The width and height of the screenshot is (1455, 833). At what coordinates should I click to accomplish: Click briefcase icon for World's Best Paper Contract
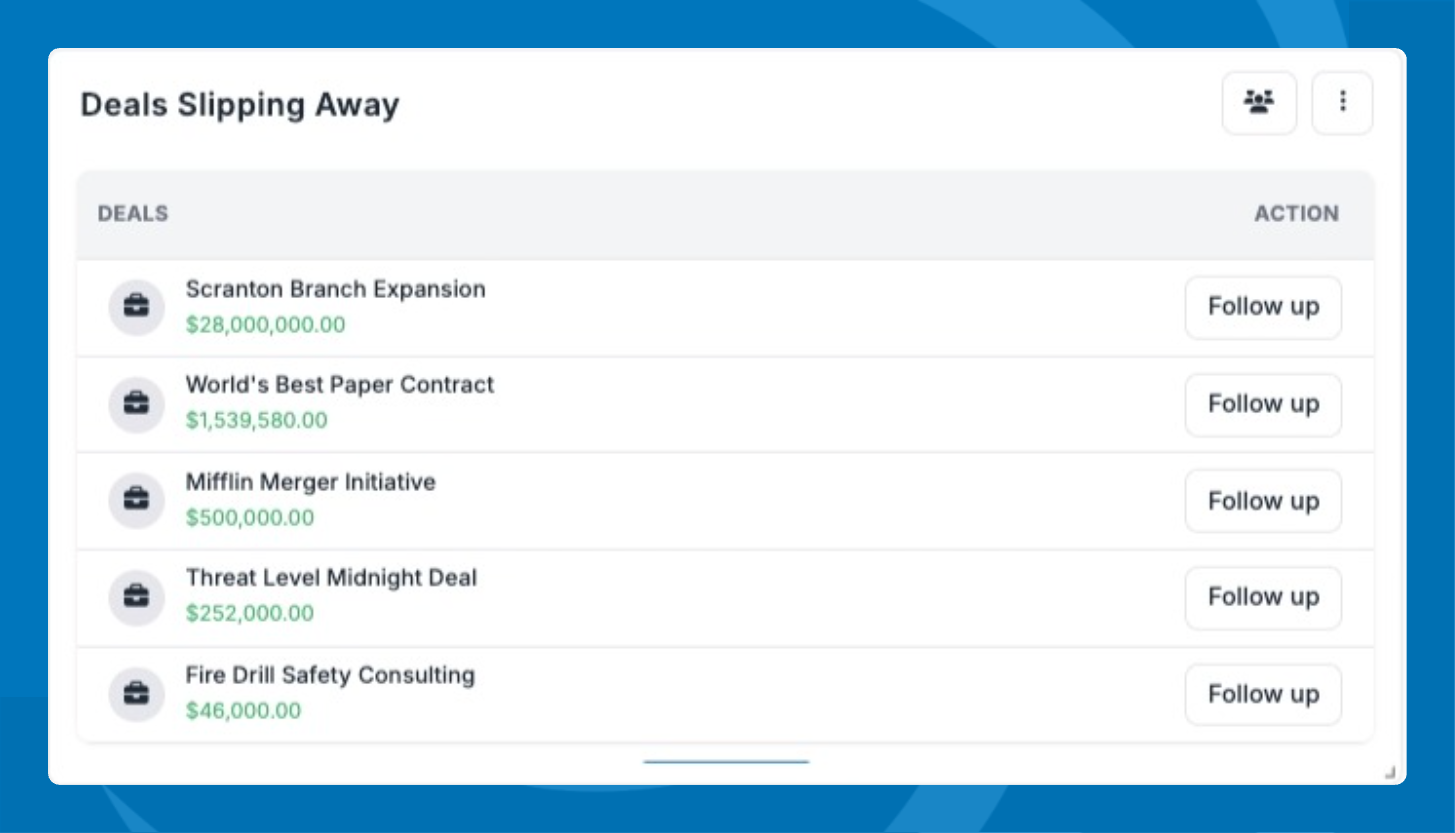tap(136, 404)
